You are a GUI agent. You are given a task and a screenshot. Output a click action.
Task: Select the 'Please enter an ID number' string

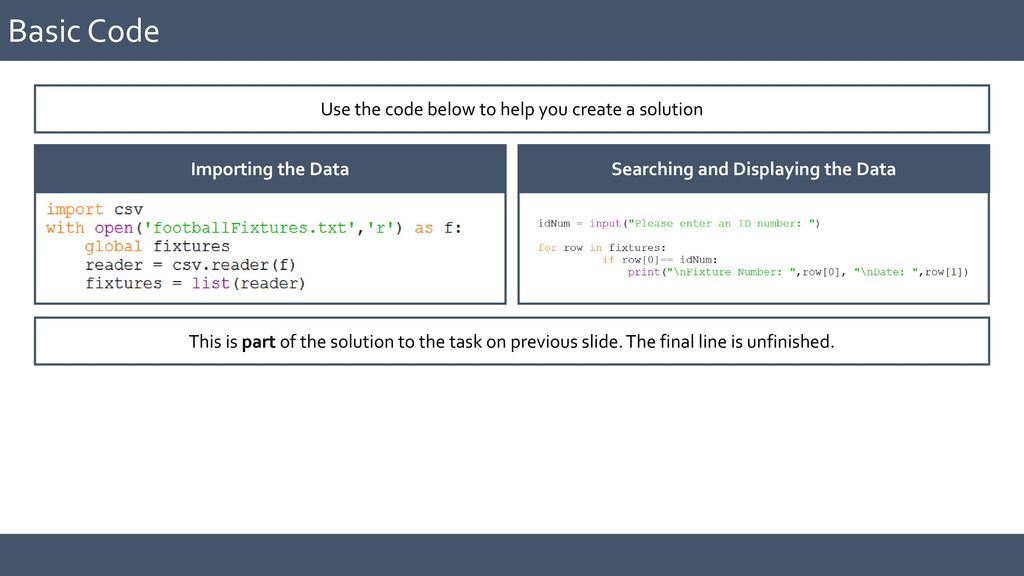pyautogui.click(x=722, y=223)
